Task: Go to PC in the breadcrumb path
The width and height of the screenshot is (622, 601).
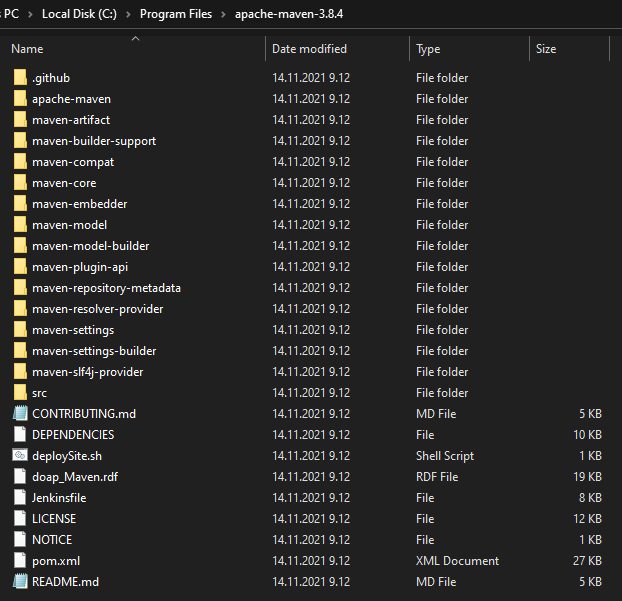Action: tap(12, 14)
